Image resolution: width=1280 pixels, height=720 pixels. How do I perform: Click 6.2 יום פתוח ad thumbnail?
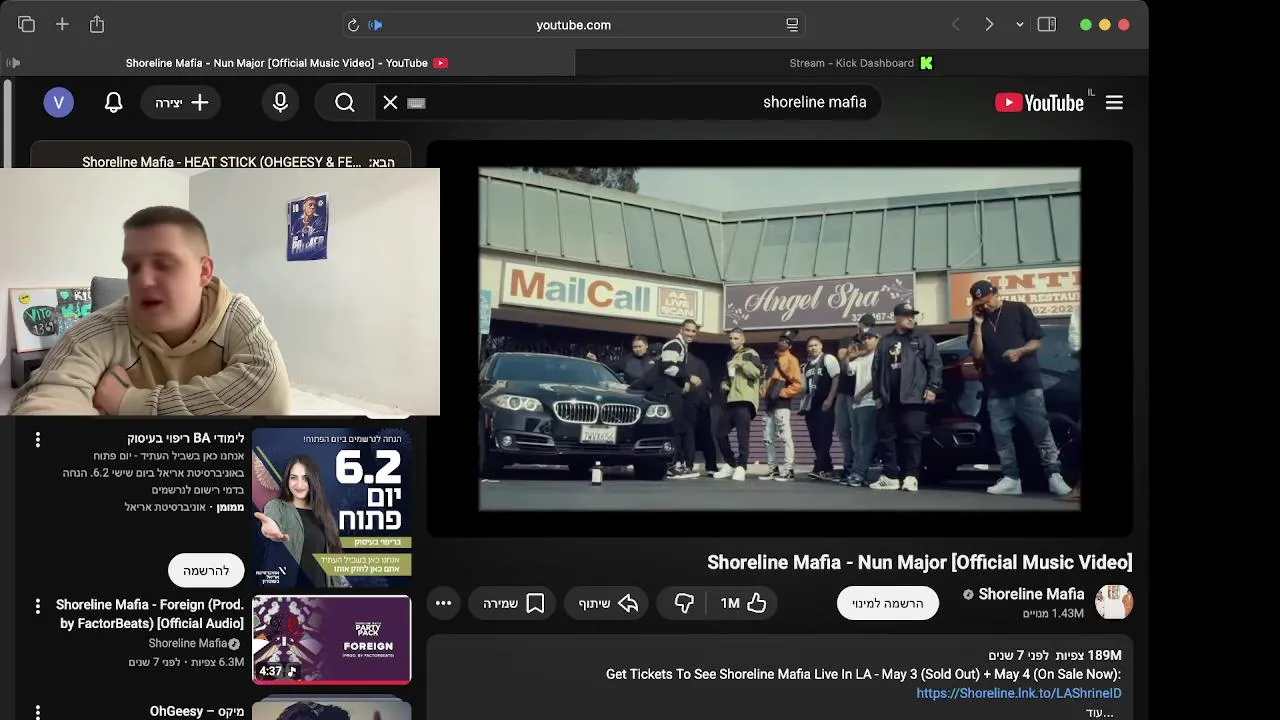[x=331, y=508]
